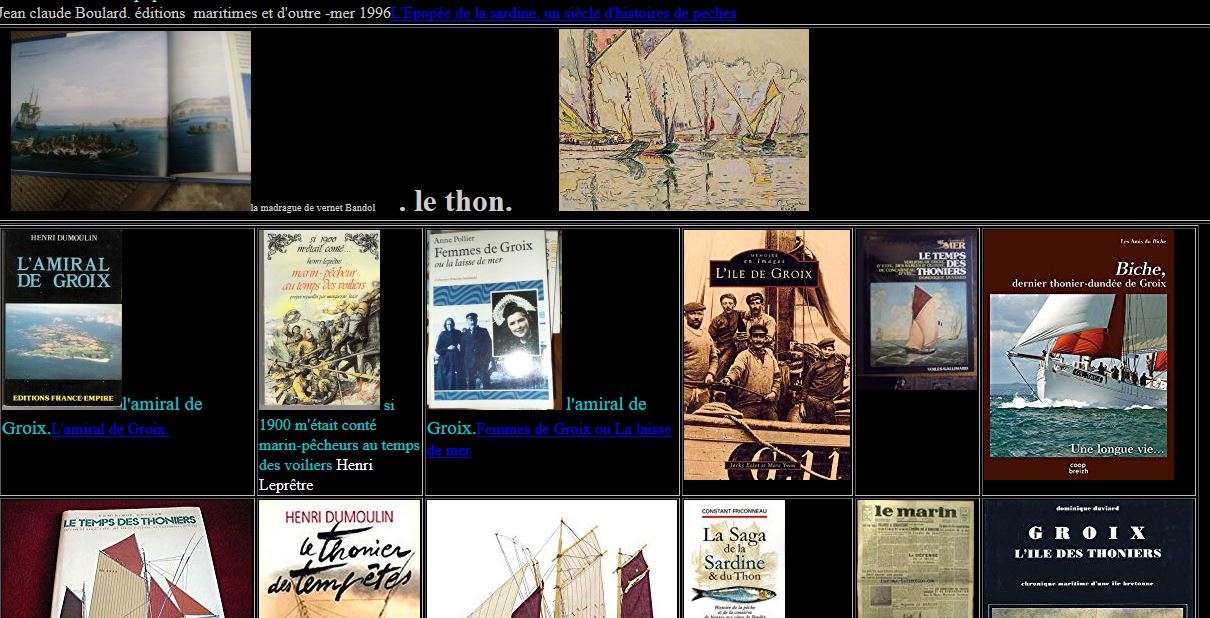The image size is (1210, 618).
Task: Open Femmes de Groix ou La laisse de mer link
Action: click(549, 439)
